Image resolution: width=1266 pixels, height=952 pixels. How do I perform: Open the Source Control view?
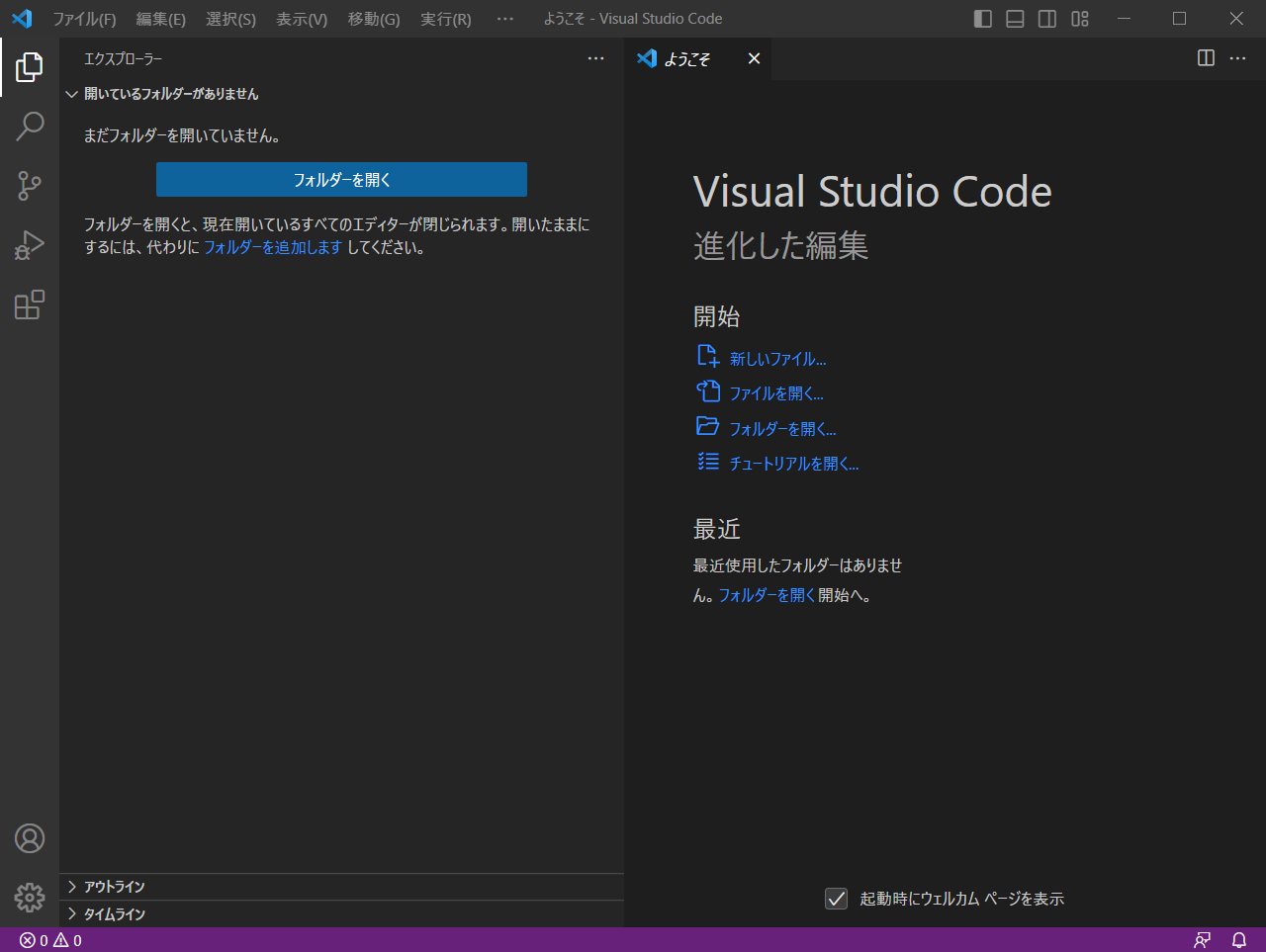coord(30,186)
